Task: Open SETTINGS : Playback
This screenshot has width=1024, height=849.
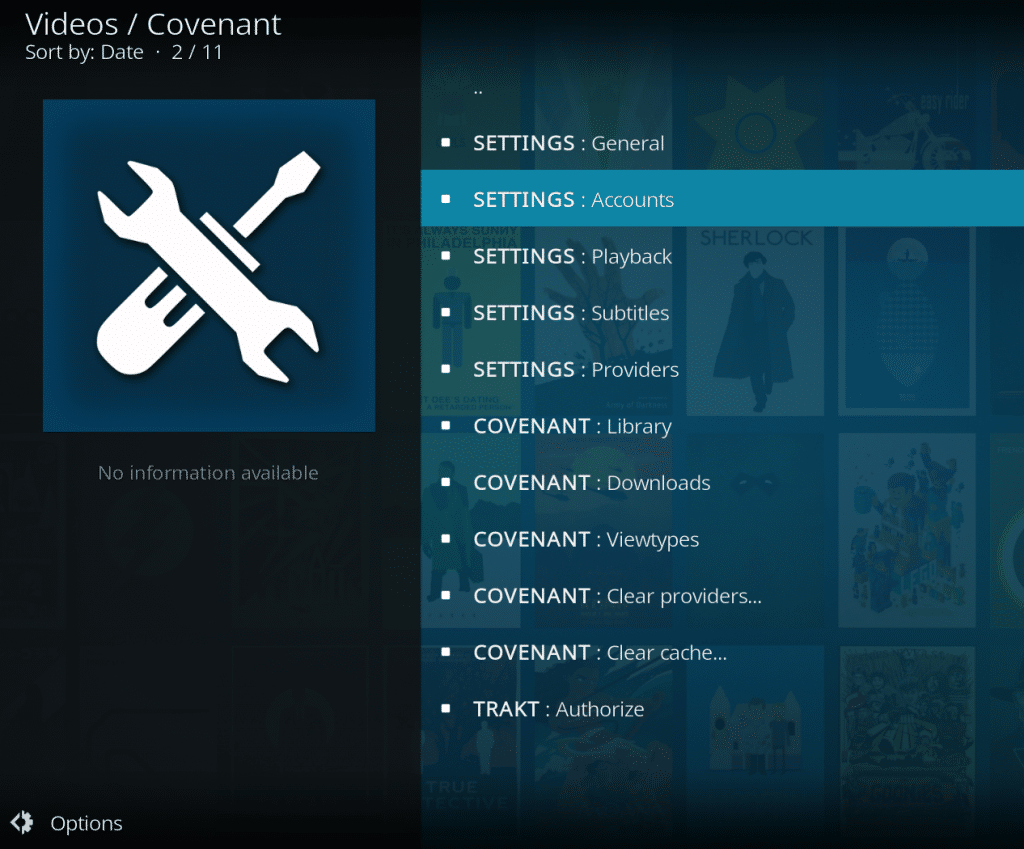Action: tap(572, 257)
